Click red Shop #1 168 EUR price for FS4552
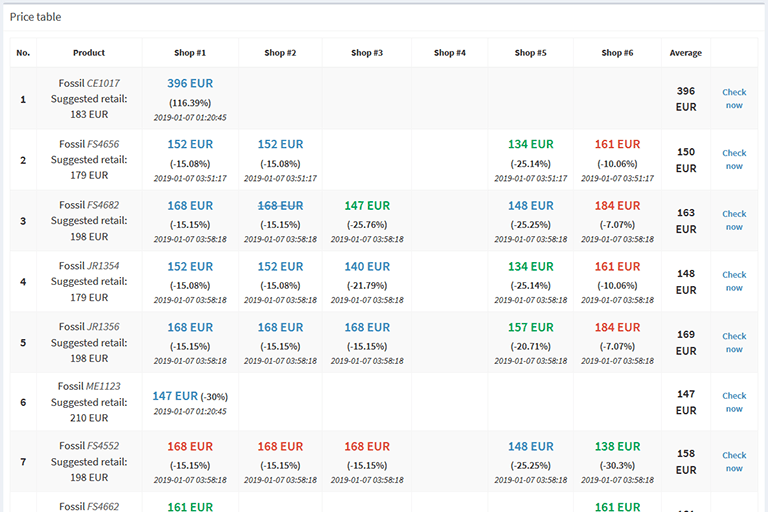768x512 pixels. 190,446
